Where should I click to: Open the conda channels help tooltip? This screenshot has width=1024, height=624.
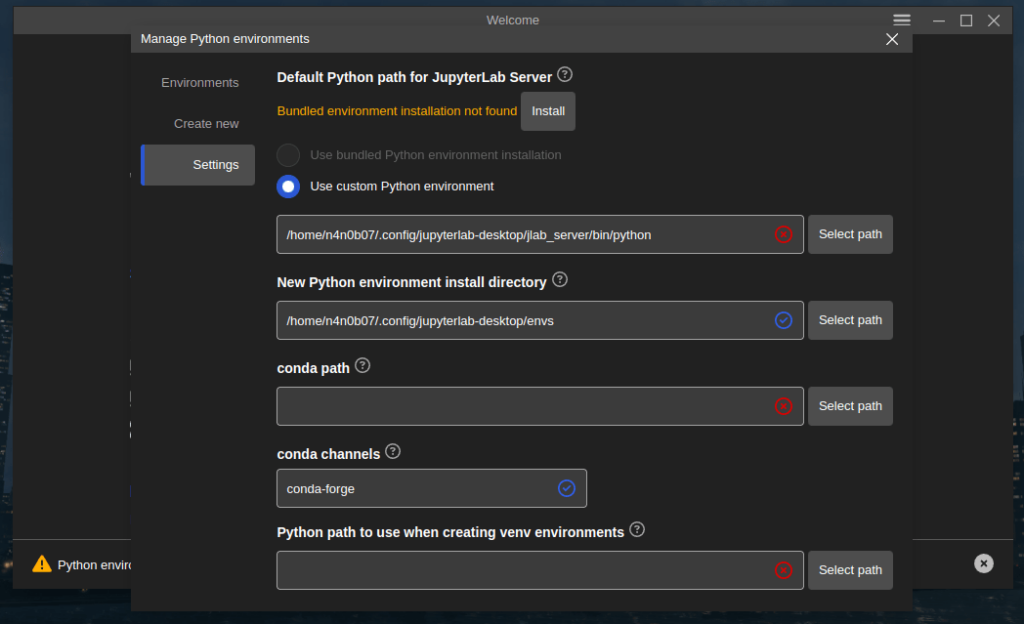392,451
